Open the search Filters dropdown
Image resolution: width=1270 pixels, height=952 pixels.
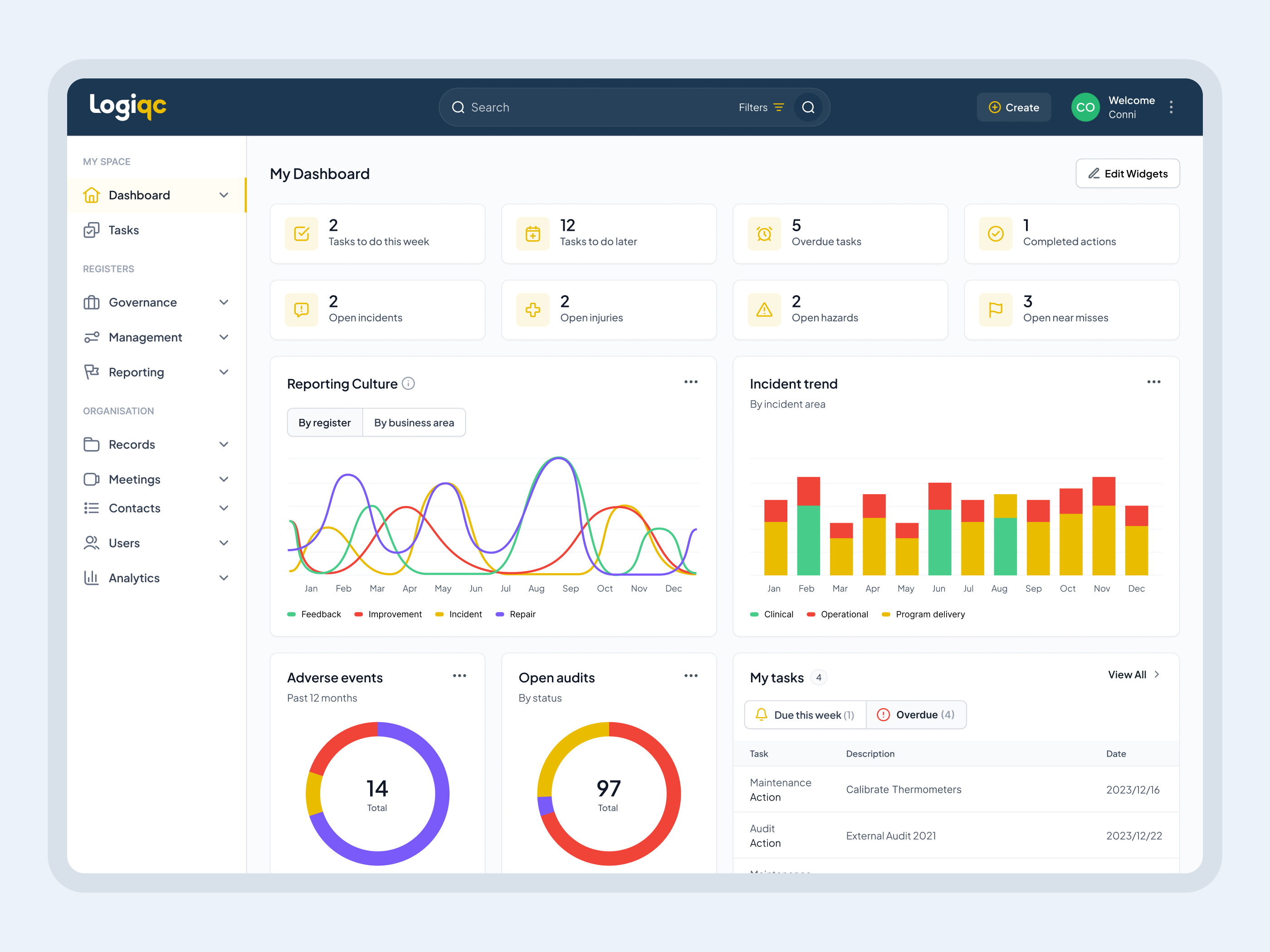click(760, 107)
